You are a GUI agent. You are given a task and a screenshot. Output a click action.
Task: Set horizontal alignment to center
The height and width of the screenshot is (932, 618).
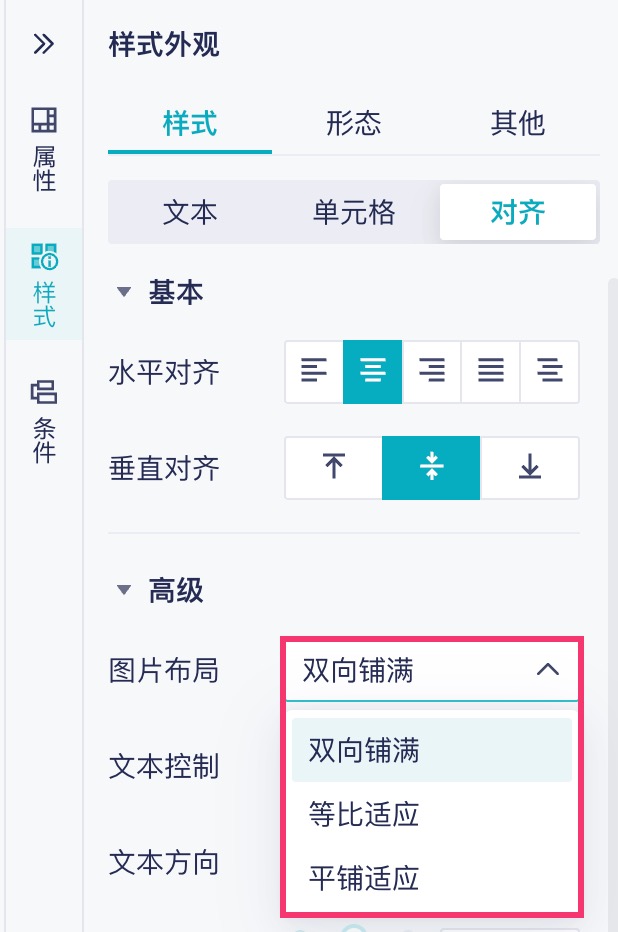click(373, 371)
